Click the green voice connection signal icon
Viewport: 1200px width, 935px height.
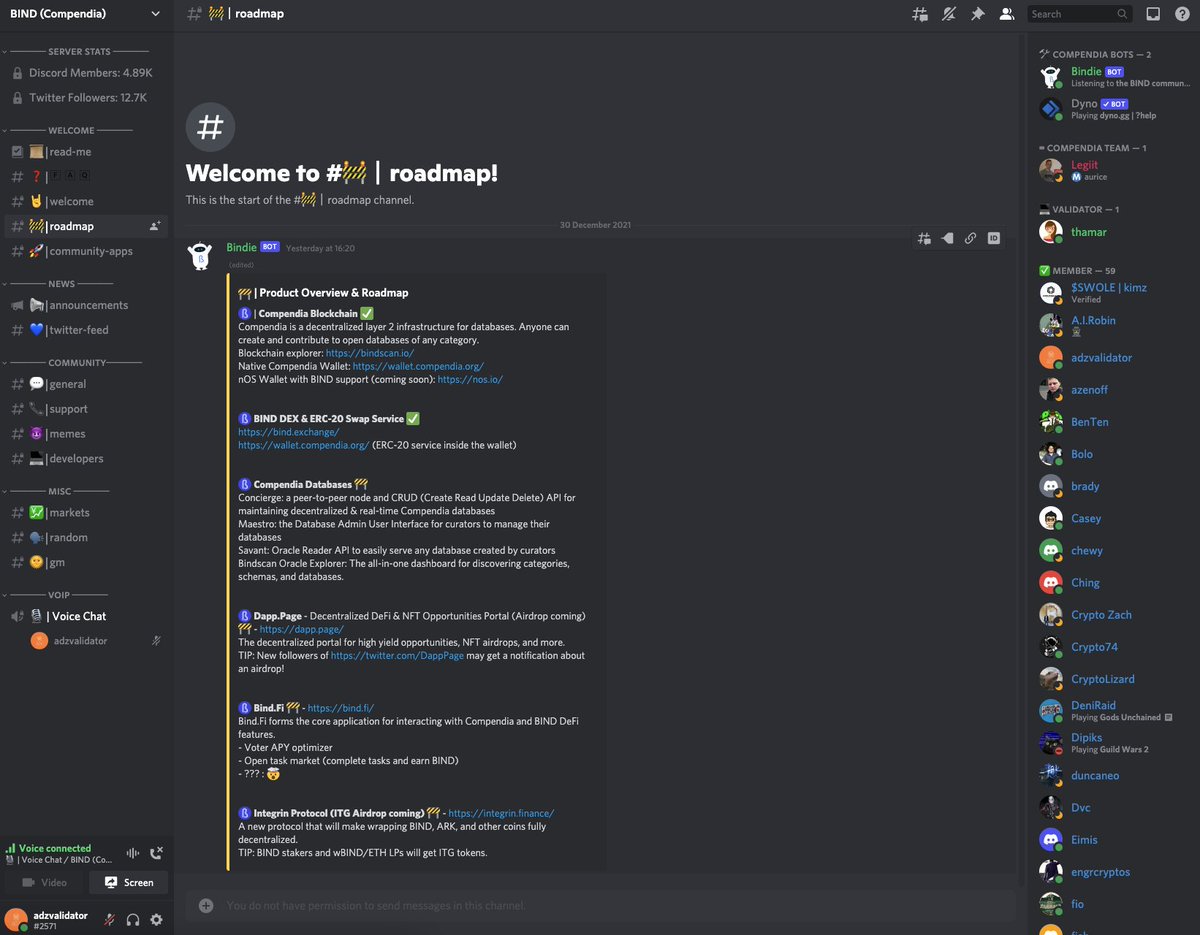click(x=10, y=848)
